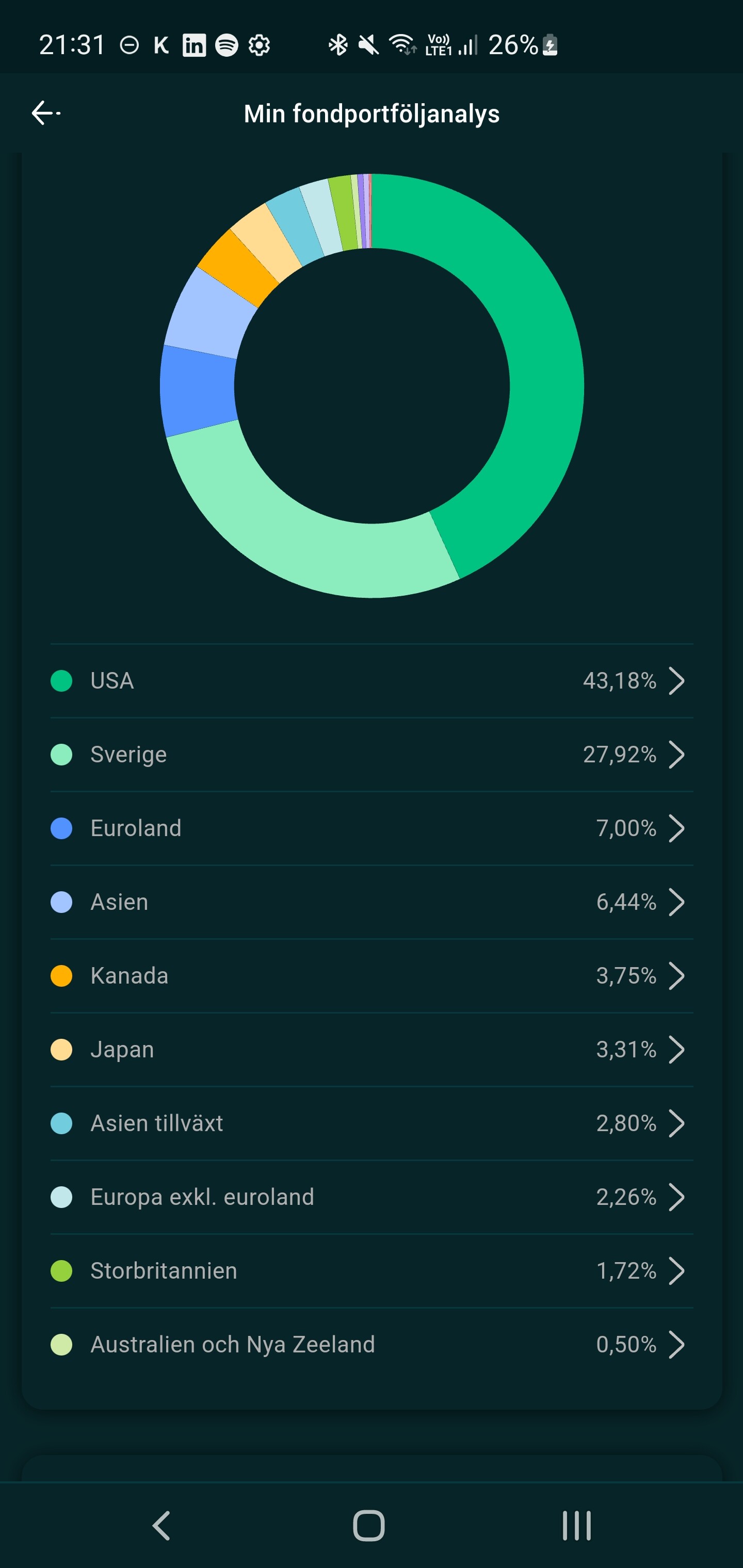Expand USA row chevron
The image size is (743, 1568).
pyautogui.click(x=676, y=680)
